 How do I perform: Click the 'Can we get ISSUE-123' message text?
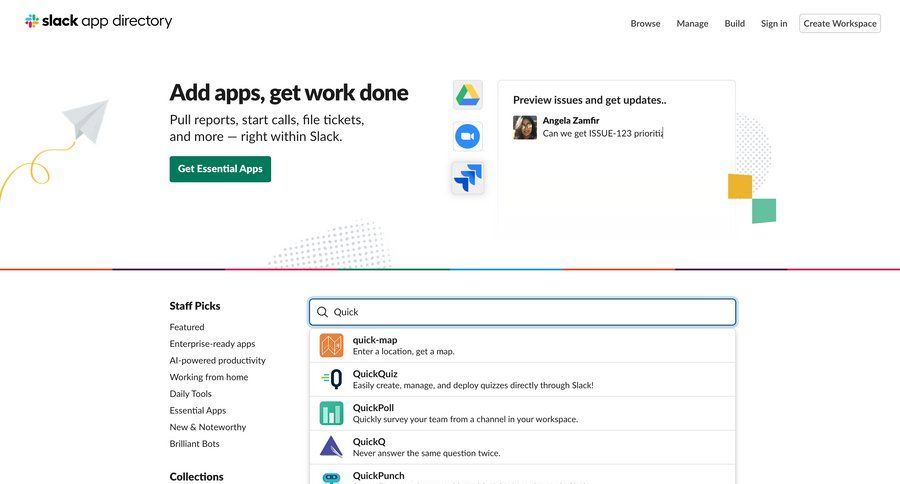(603, 133)
